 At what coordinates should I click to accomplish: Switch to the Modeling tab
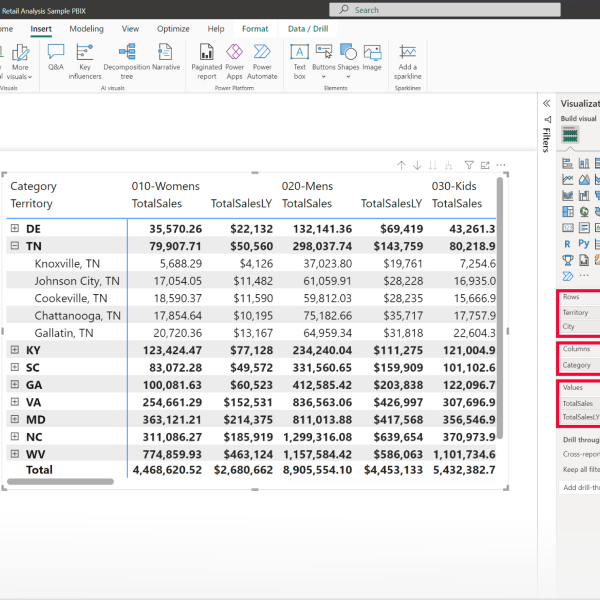point(86,29)
